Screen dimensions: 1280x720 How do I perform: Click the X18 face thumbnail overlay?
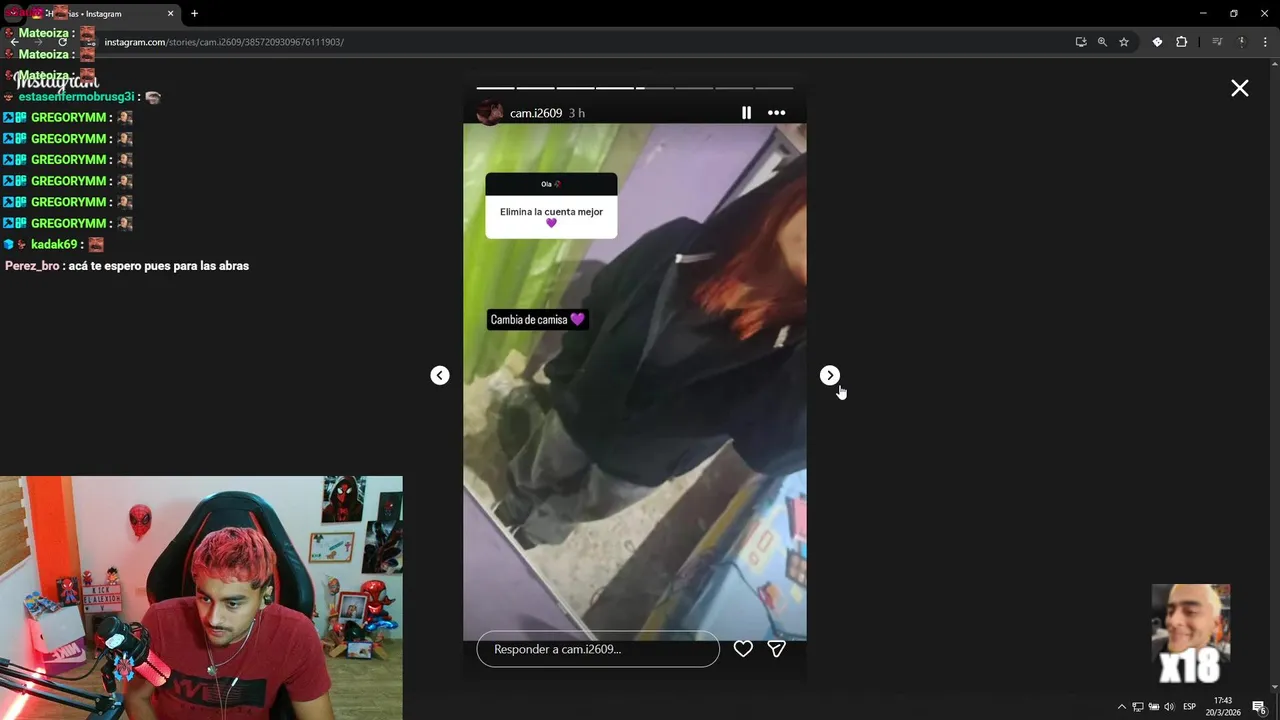[x=1191, y=634]
